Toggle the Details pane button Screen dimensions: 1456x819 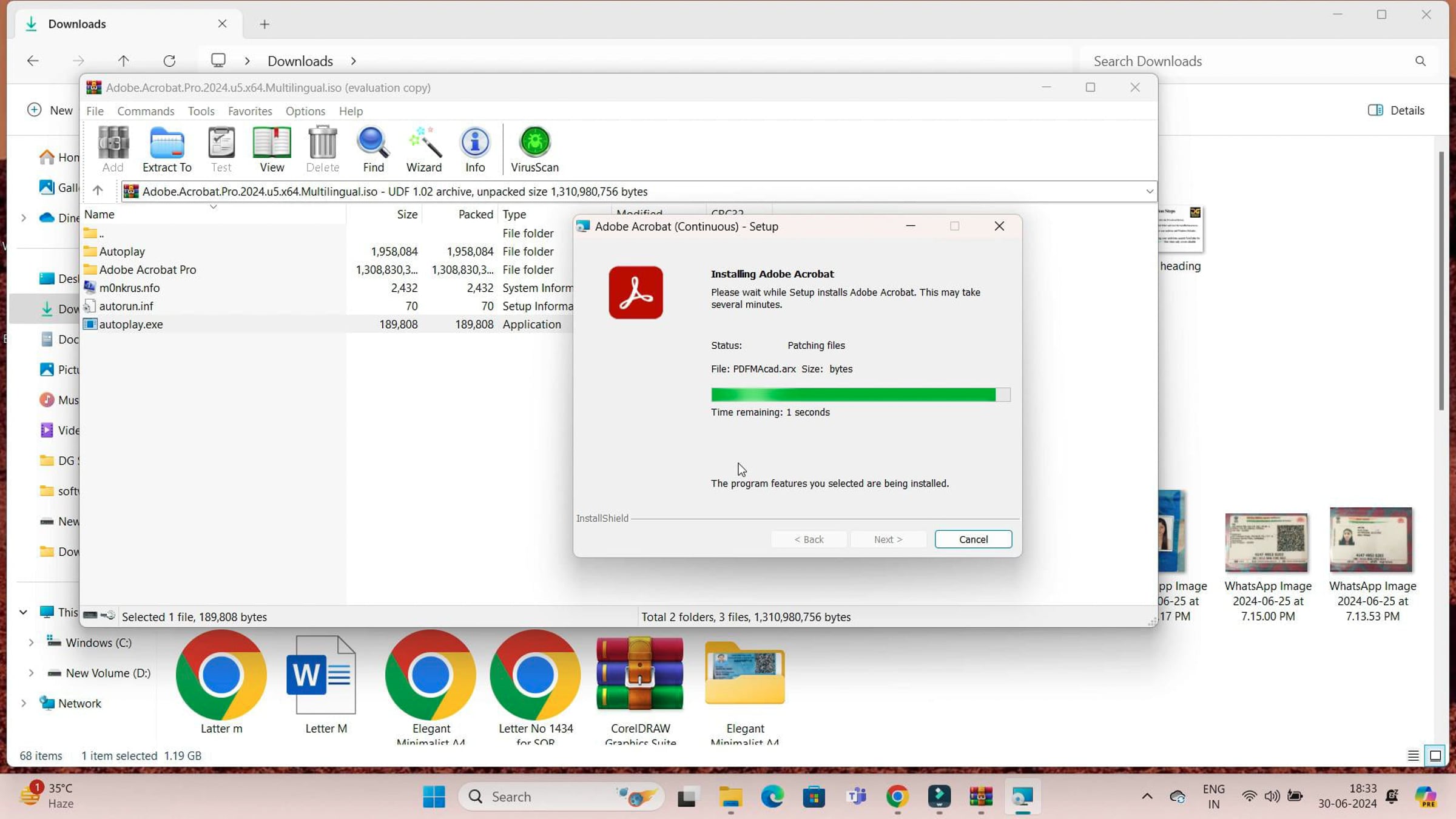(1396, 110)
